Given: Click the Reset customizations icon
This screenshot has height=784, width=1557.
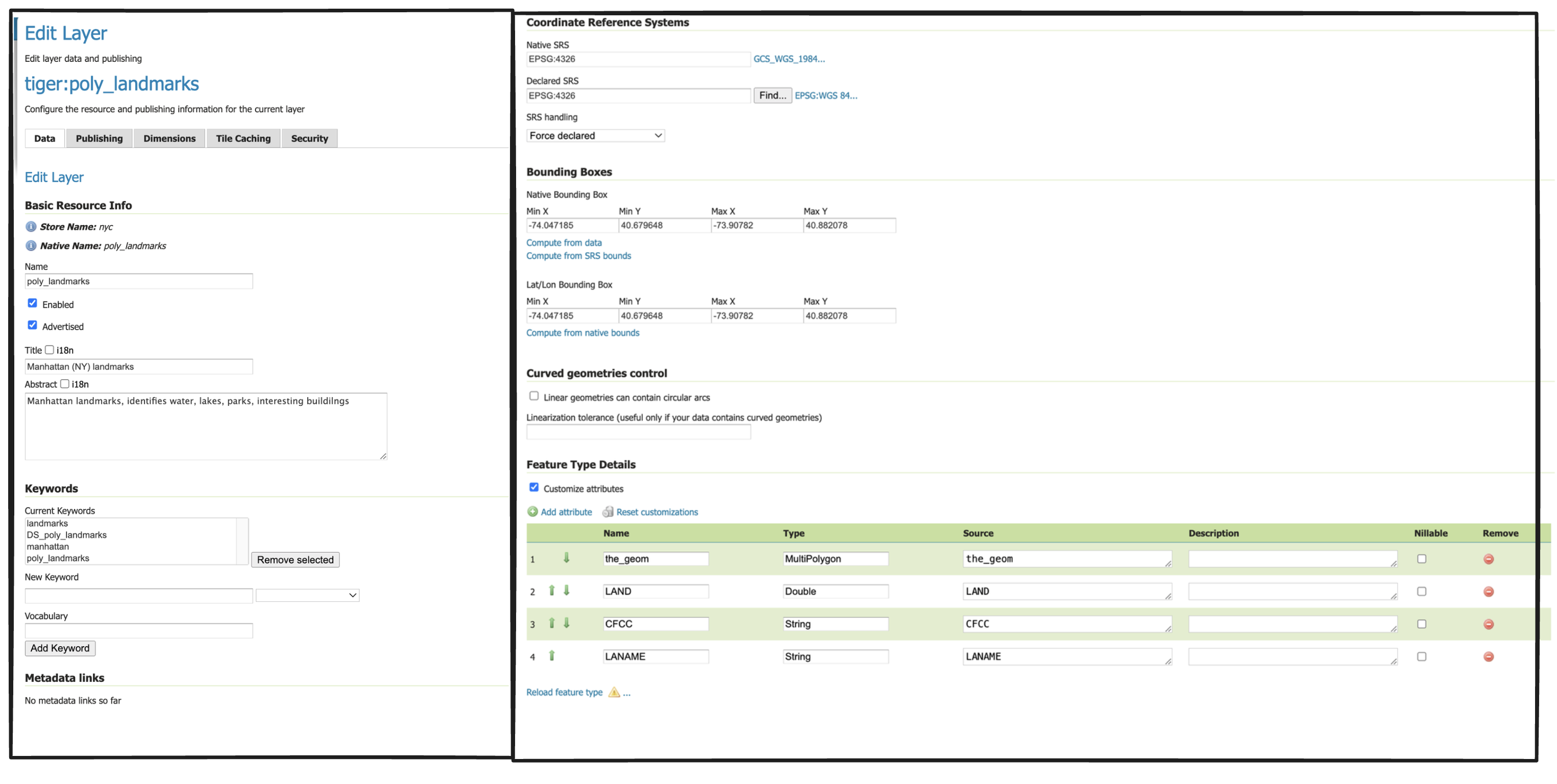Looking at the screenshot, I should tap(607, 511).
